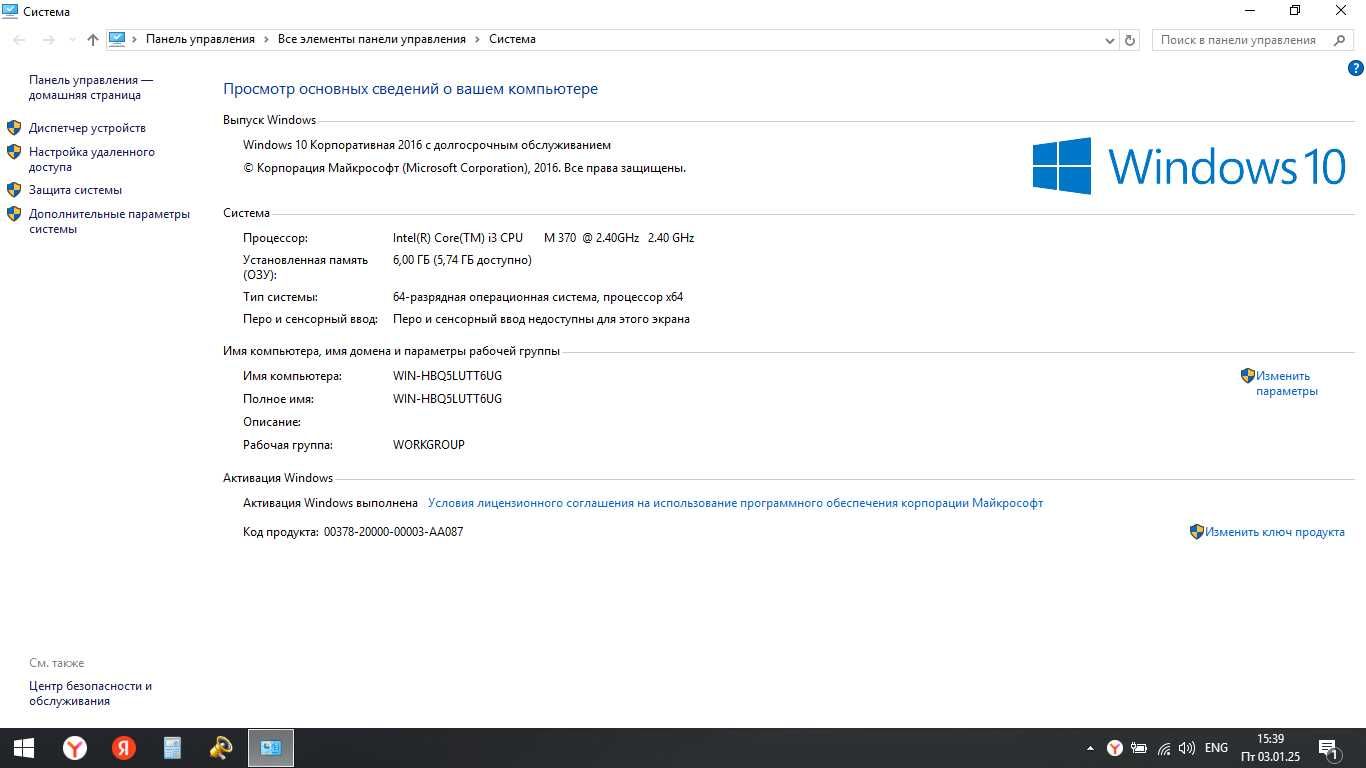Click product ID '00378-20000-00003-AA087'
The height and width of the screenshot is (768, 1366).
point(393,532)
